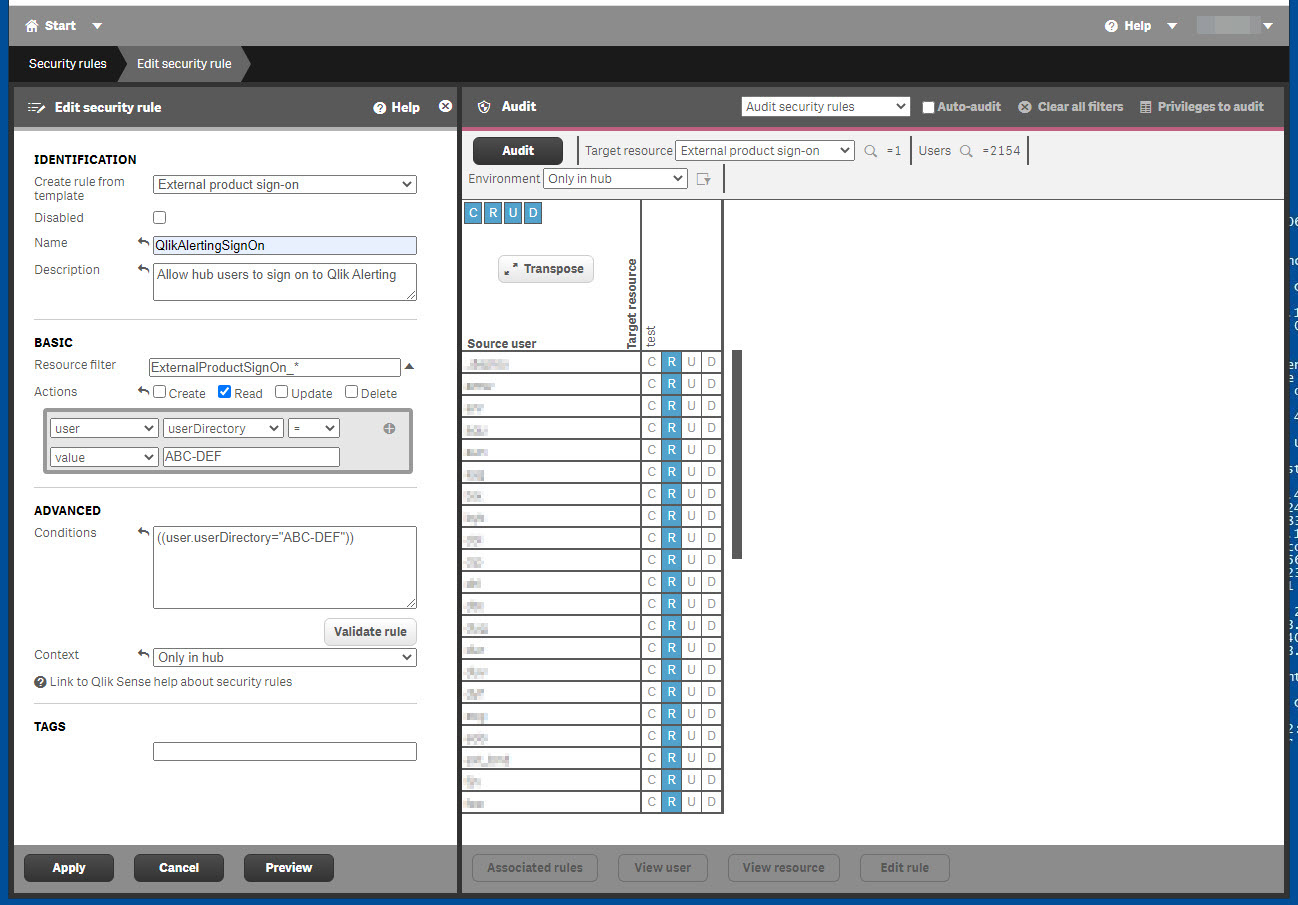
Task: Add a condition with plus icon
Action: (389, 428)
